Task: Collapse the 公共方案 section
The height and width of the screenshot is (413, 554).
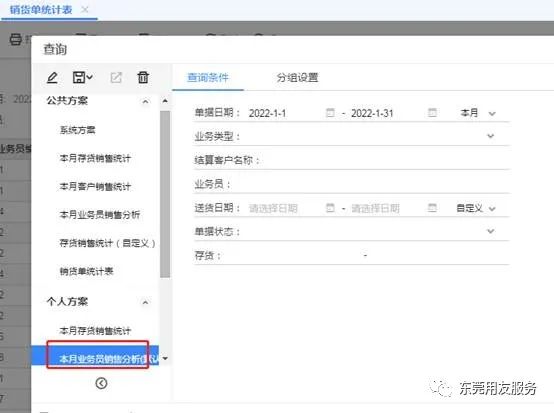Action: pos(145,102)
